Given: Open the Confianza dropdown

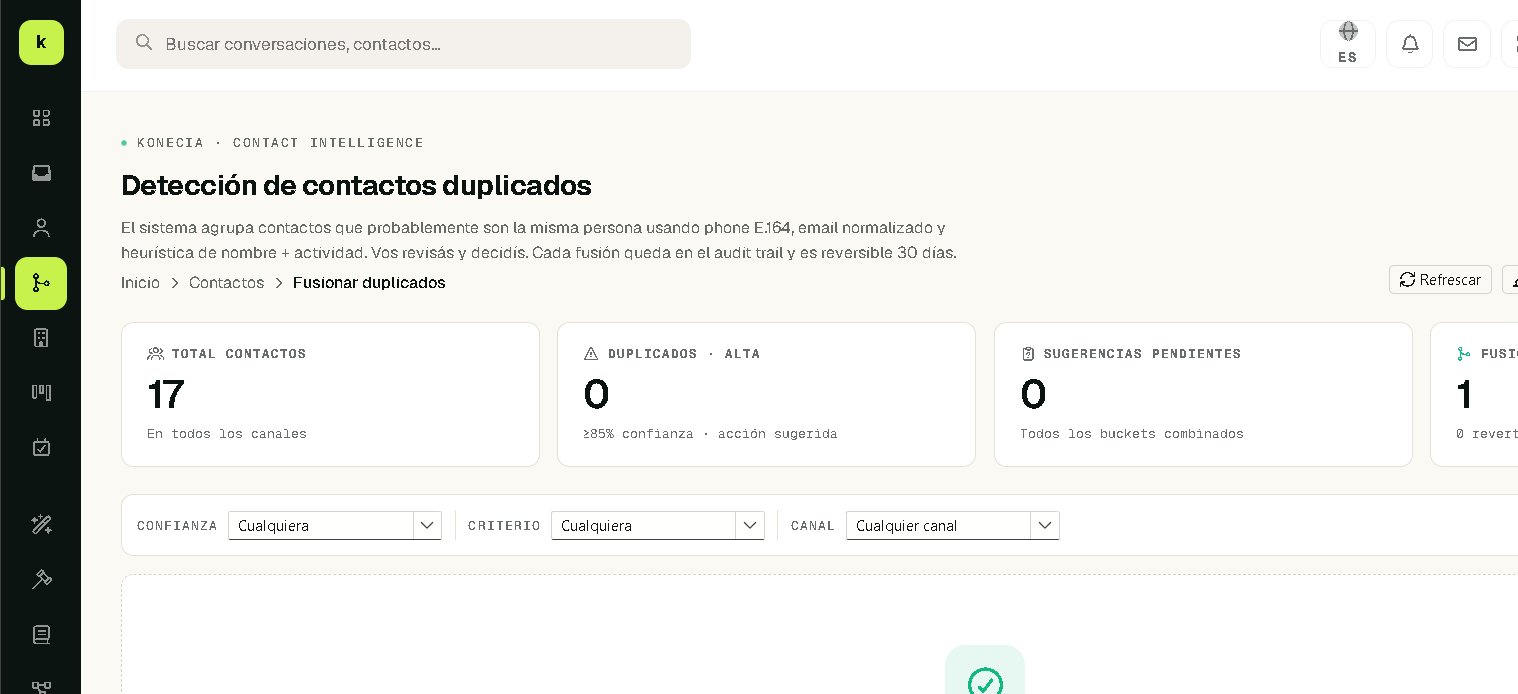Looking at the screenshot, I should pos(335,525).
